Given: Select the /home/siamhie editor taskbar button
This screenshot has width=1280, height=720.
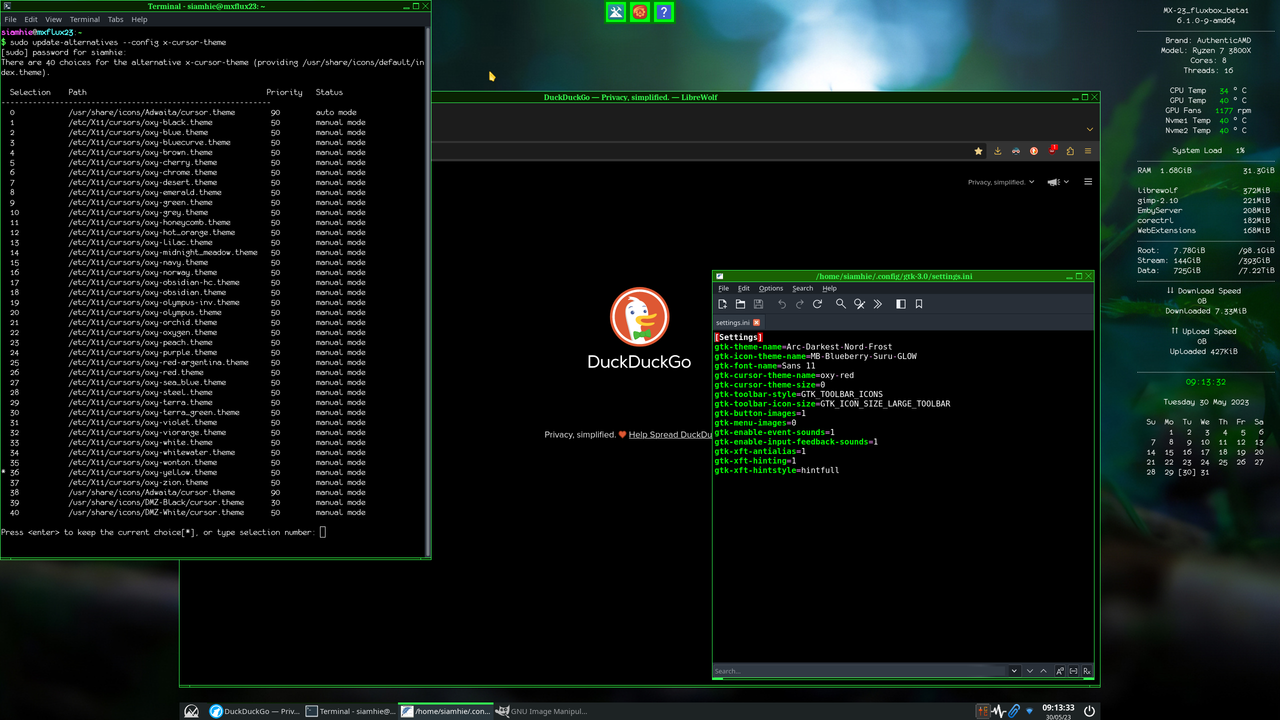Looking at the screenshot, I should tap(446, 711).
